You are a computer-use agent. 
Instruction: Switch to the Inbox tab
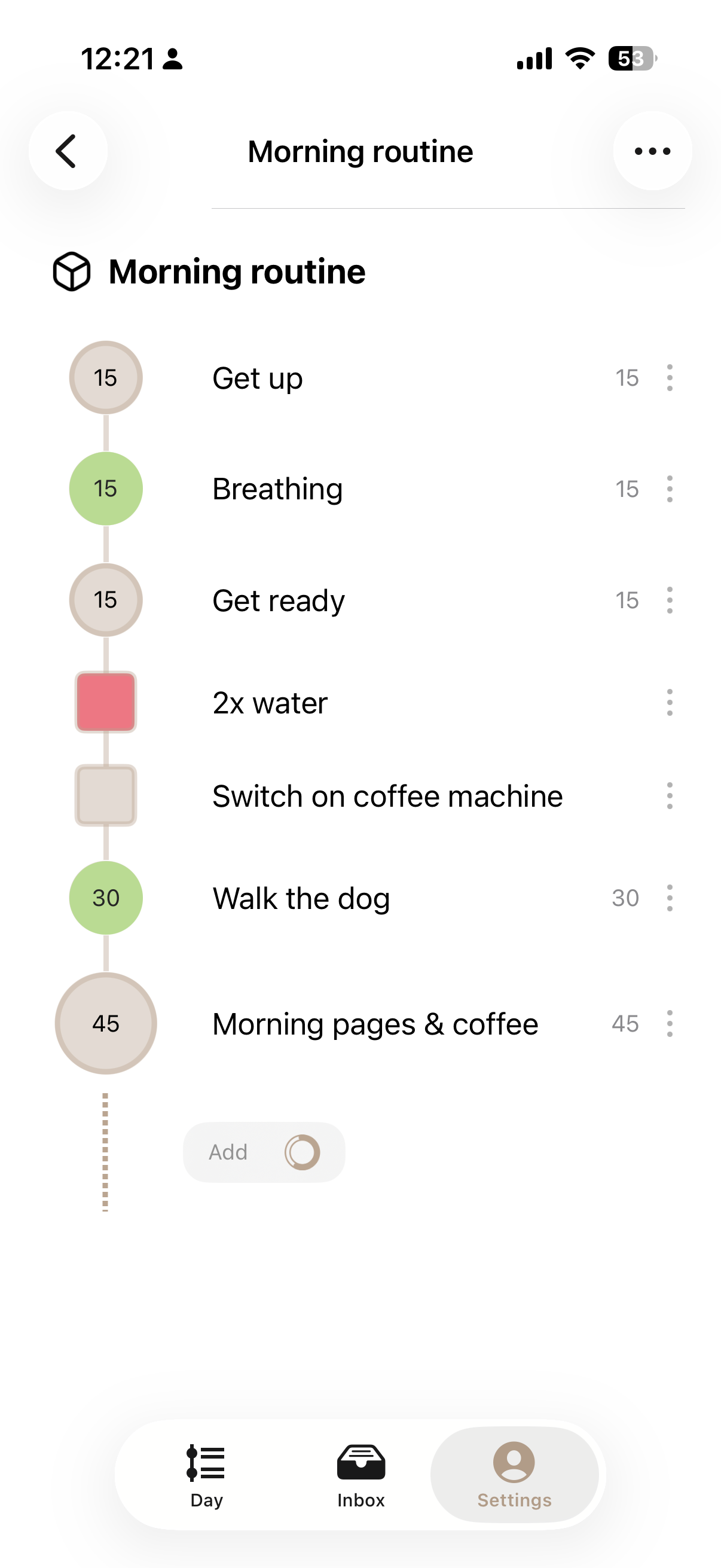pyautogui.click(x=361, y=1474)
